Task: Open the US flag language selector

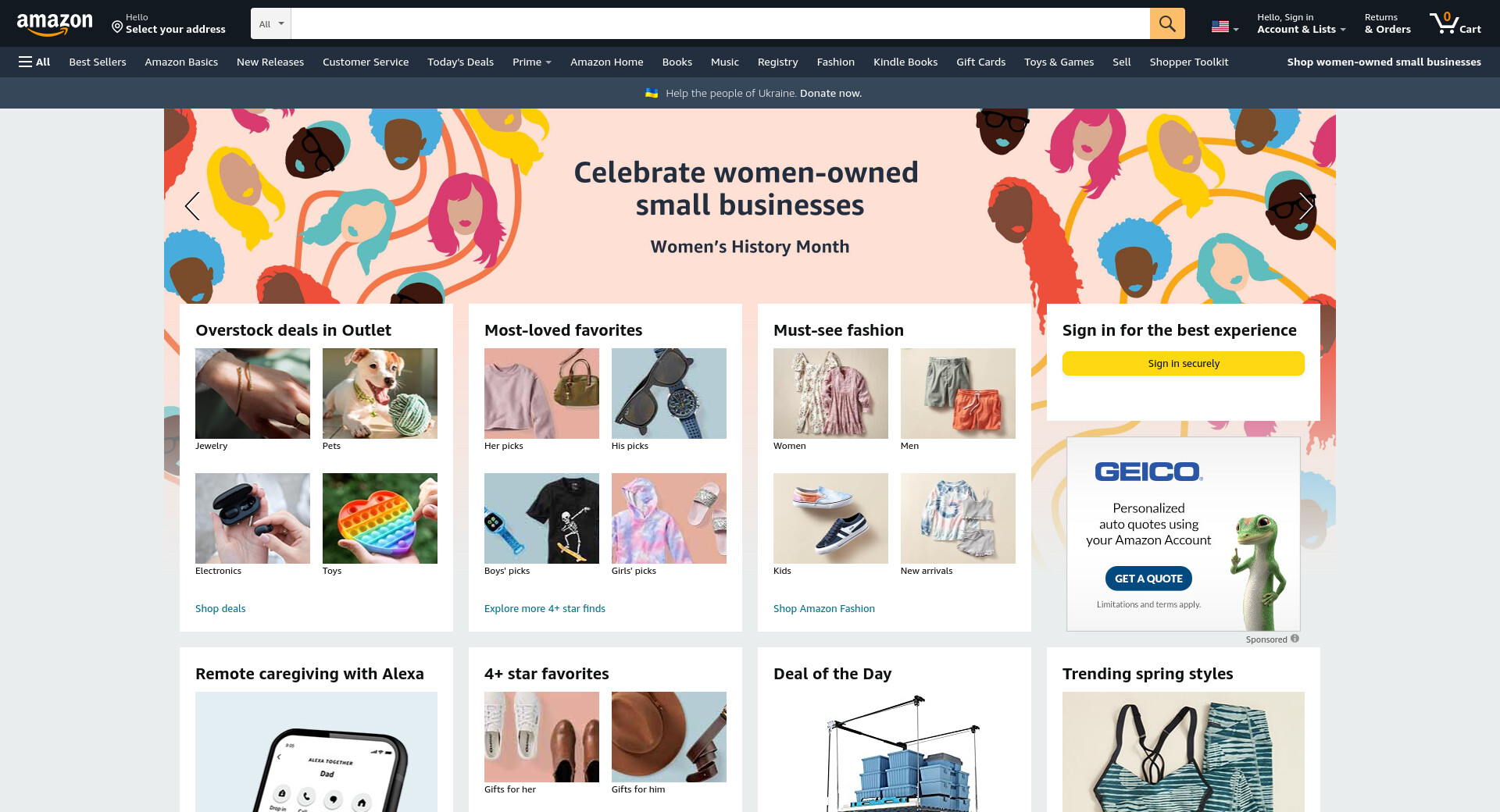Action: pos(1225,27)
